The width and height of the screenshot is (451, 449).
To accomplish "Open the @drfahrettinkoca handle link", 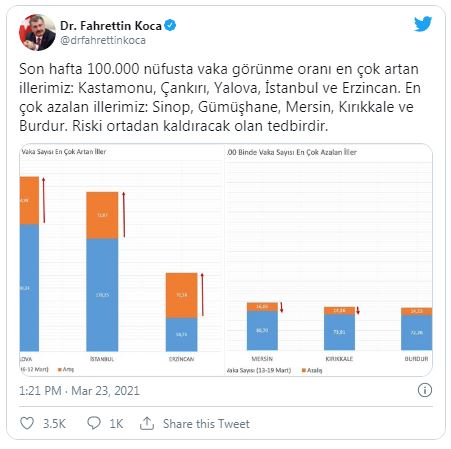I will [x=103, y=40].
